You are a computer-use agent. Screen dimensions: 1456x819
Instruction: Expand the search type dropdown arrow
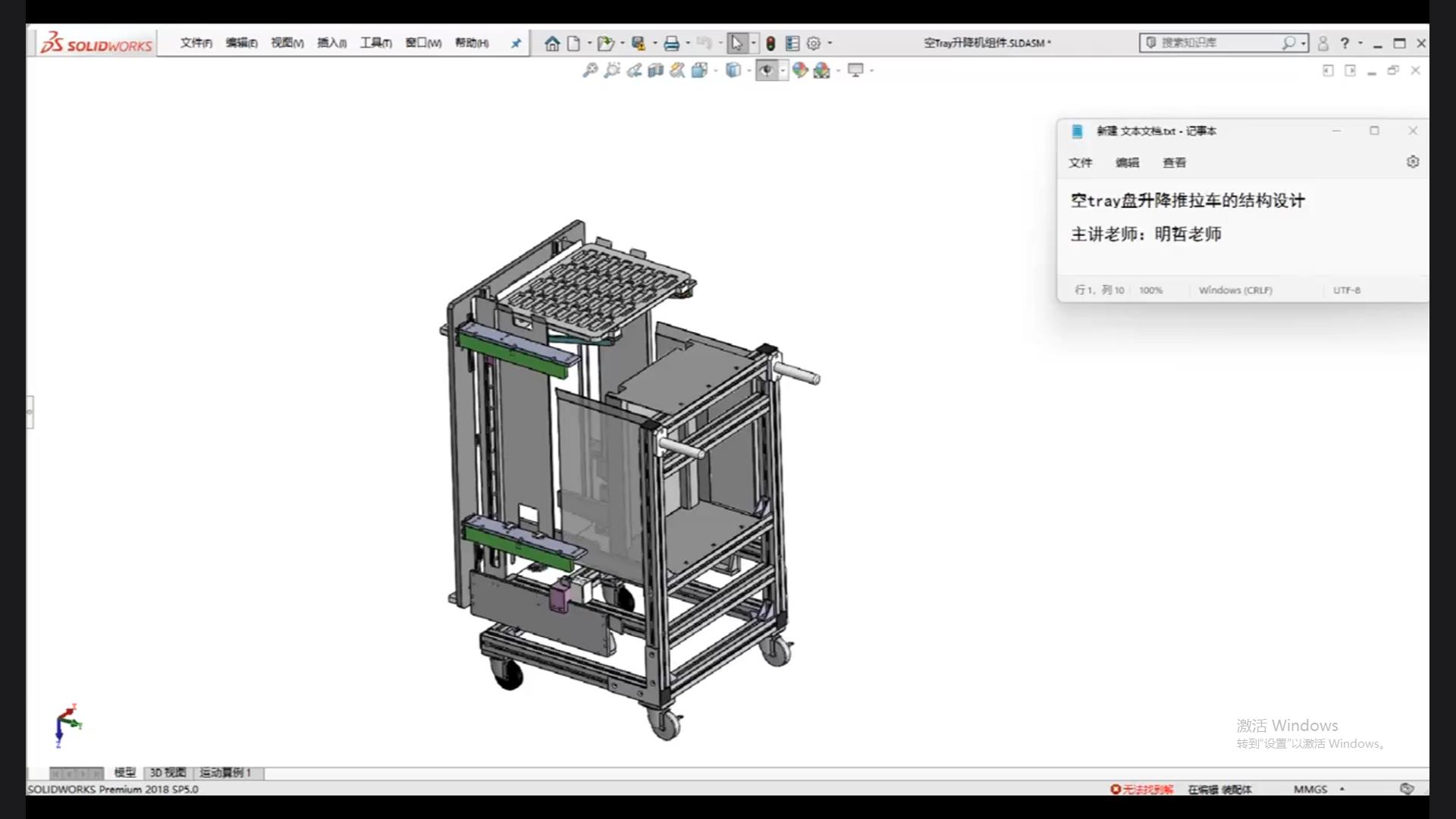[x=1303, y=43]
